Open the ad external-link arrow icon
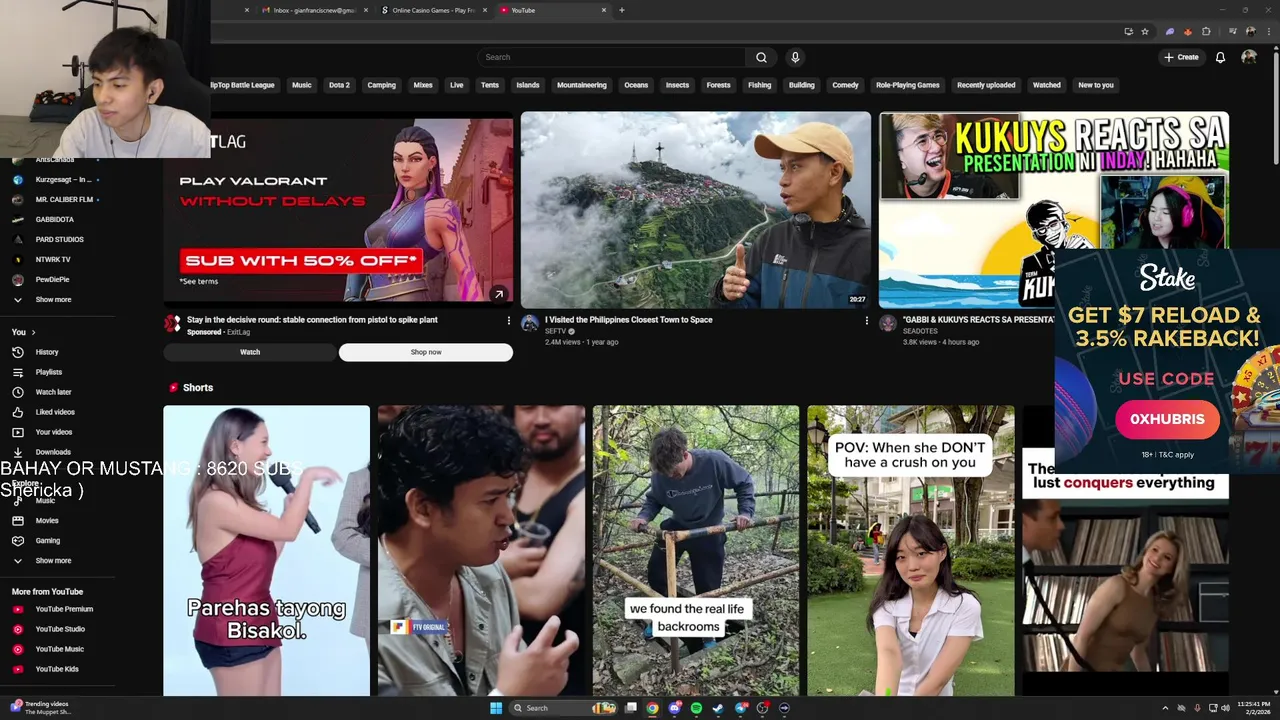Viewport: 1280px width, 720px height. [498, 294]
